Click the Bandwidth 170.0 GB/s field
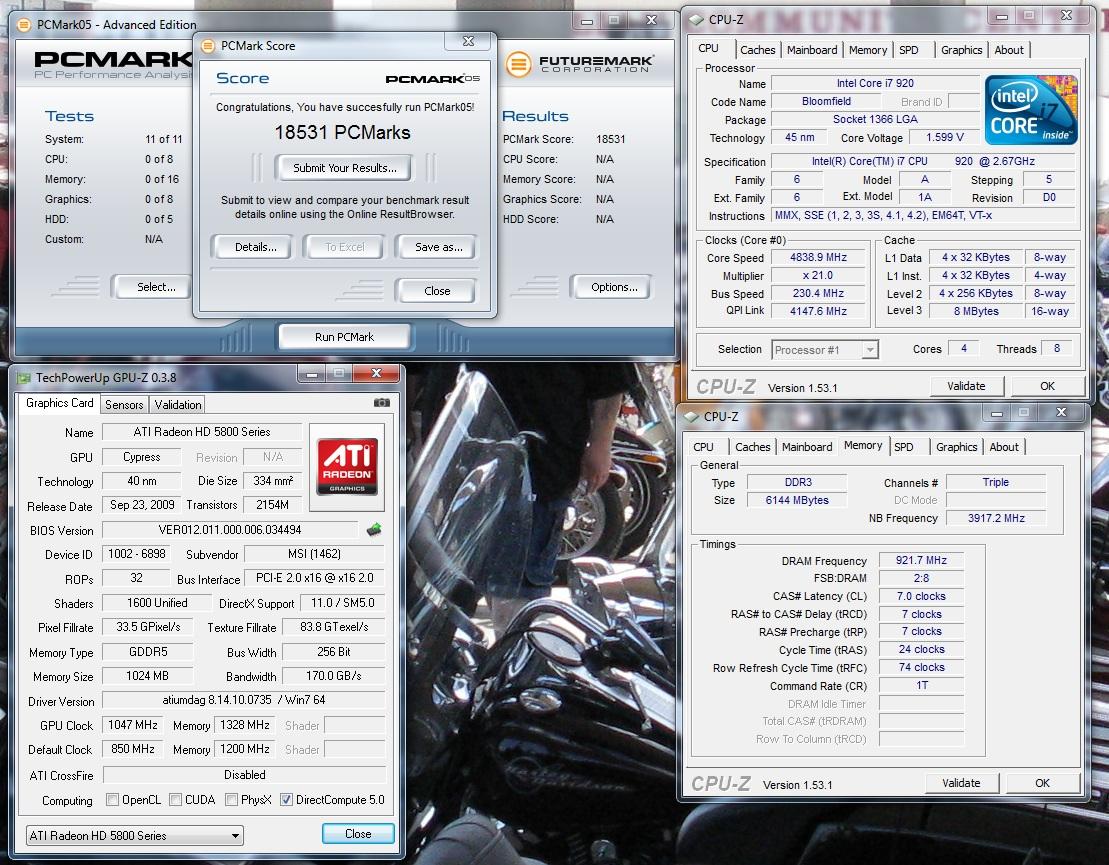The width and height of the screenshot is (1109, 865). [333, 676]
